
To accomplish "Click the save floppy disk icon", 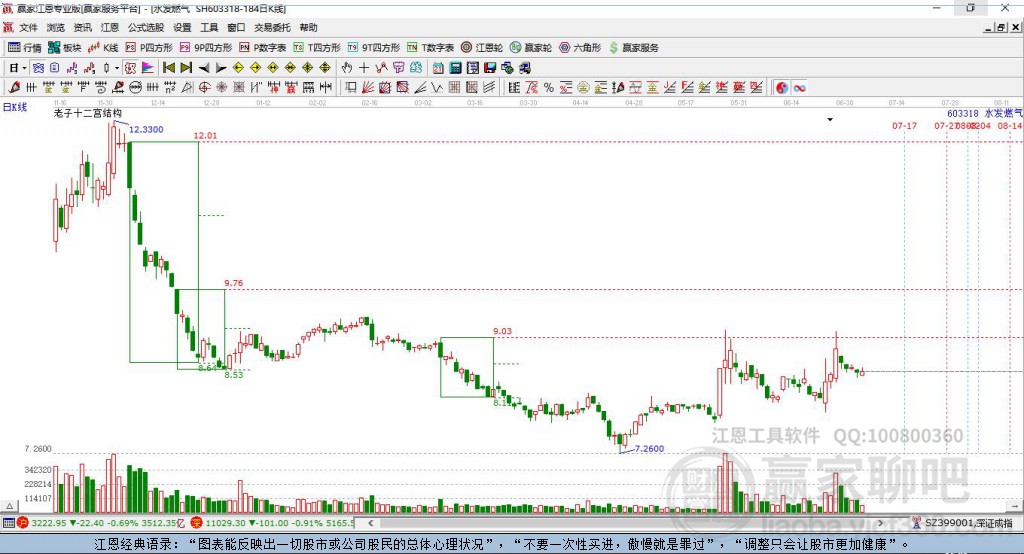I will [x=490, y=68].
